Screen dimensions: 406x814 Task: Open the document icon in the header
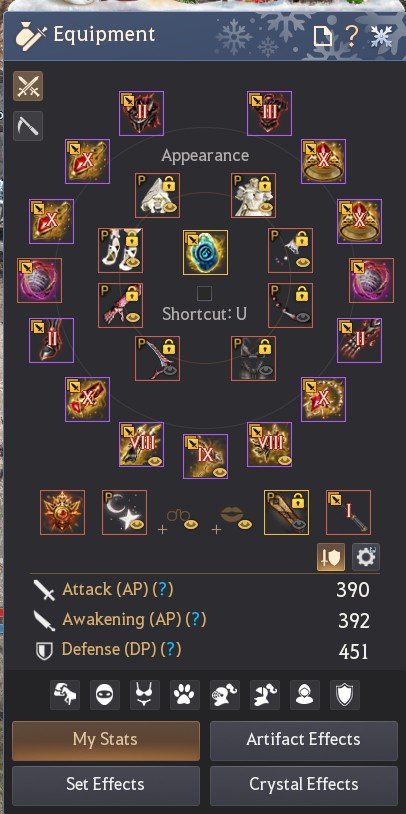point(323,36)
